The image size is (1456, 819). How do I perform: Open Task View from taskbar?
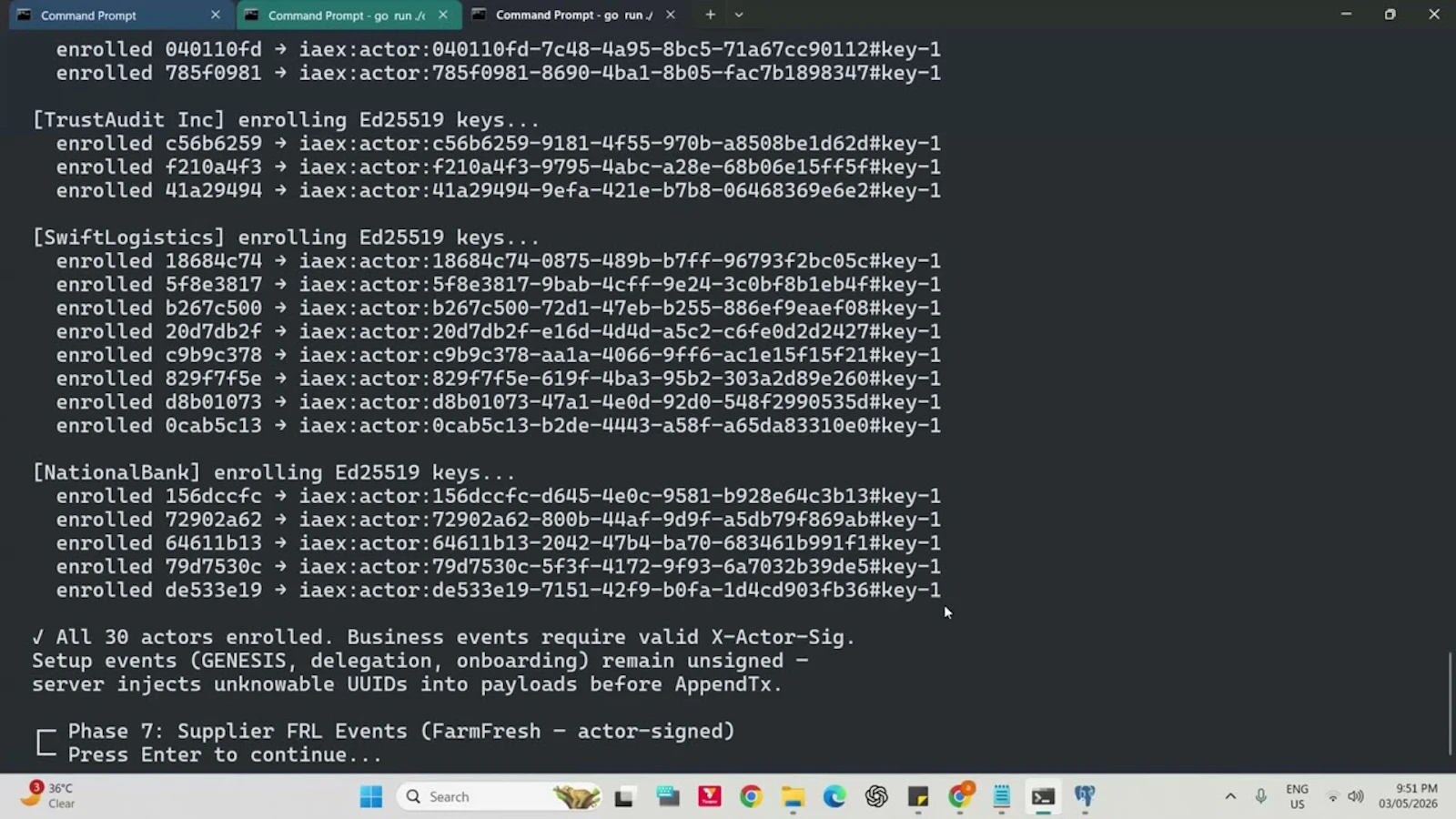coord(624,797)
